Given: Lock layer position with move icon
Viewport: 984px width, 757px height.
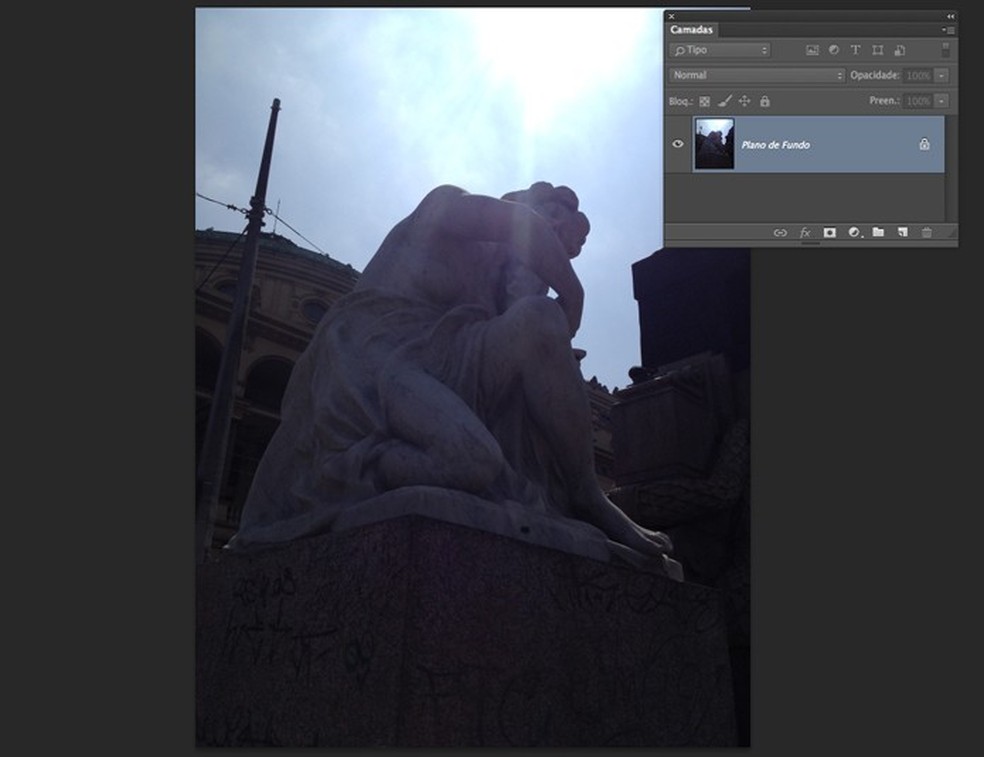Looking at the screenshot, I should (x=744, y=101).
